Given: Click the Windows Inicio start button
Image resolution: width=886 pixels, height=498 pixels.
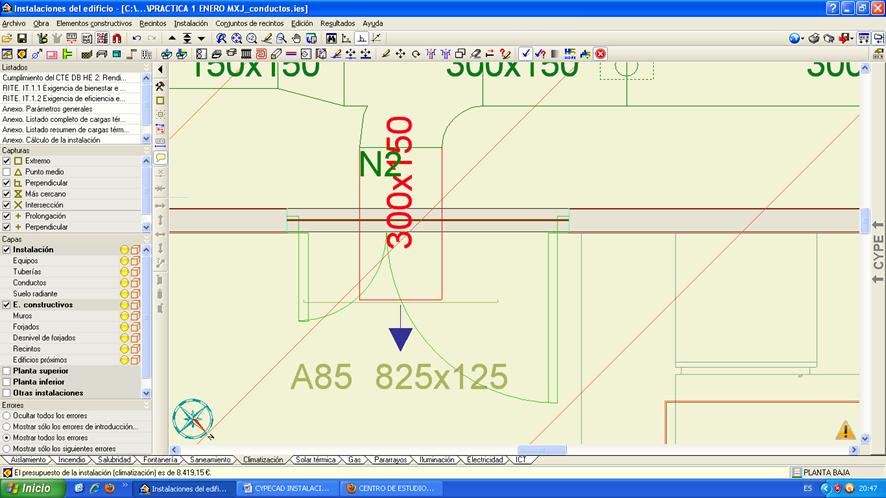Looking at the screenshot, I should [x=30, y=488].
